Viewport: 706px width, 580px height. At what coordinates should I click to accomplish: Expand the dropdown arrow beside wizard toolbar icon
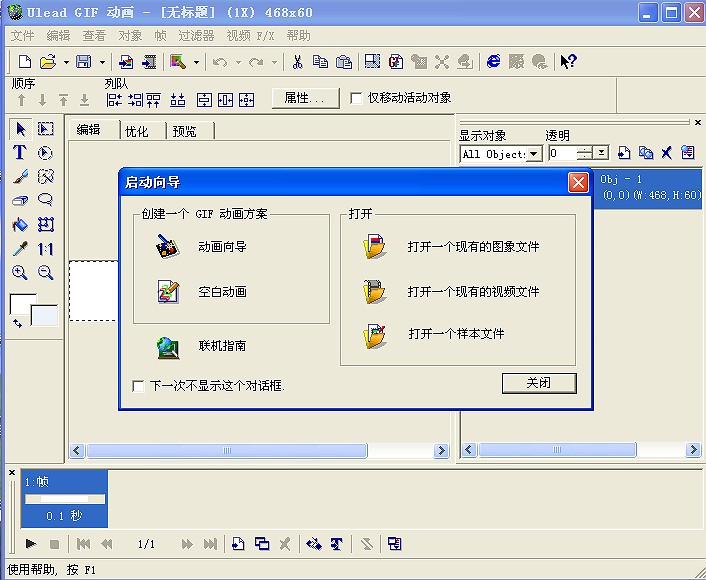(x=196, y=62)
